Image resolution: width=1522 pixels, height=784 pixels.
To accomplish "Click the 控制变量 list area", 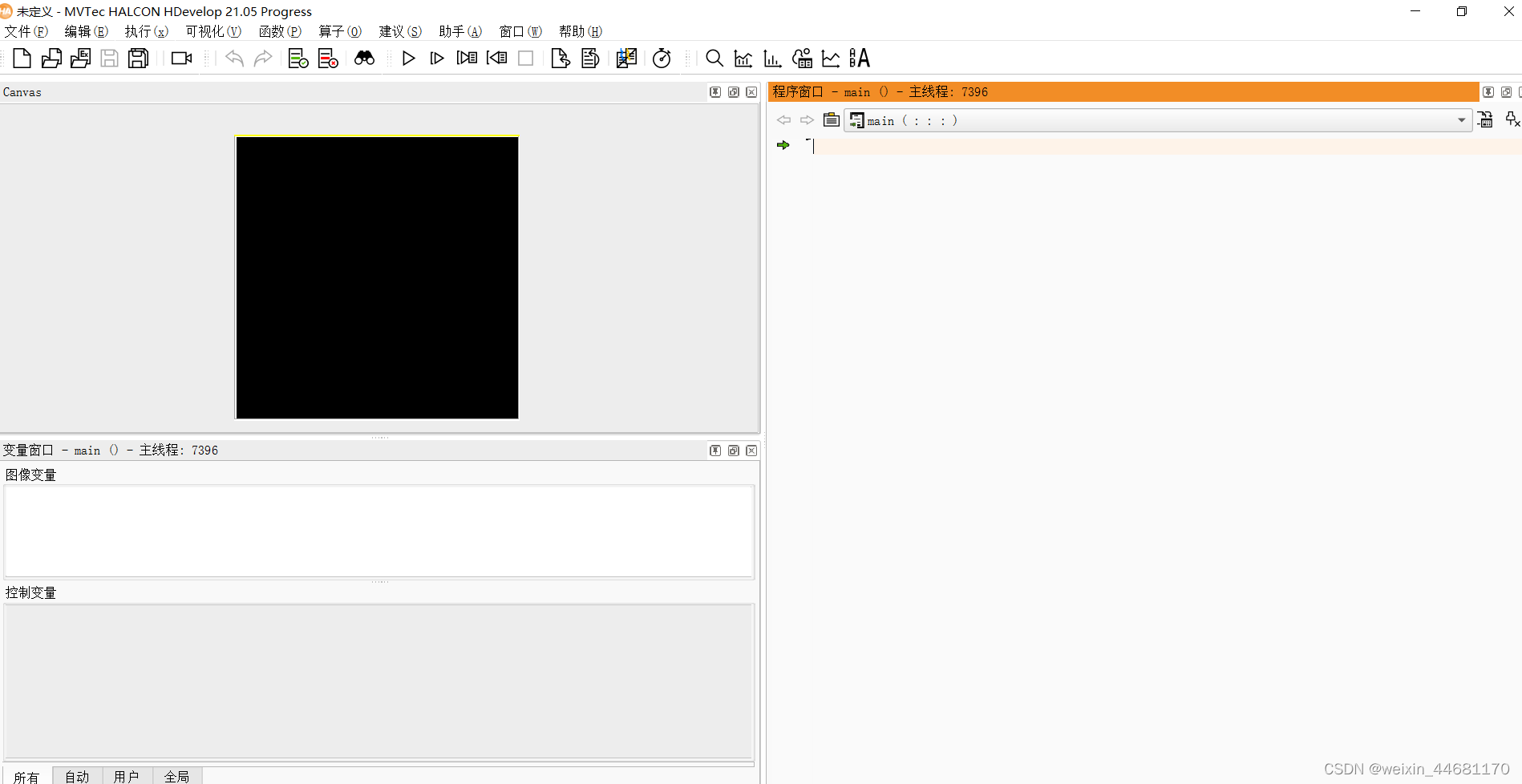I will tap(379, 681).
